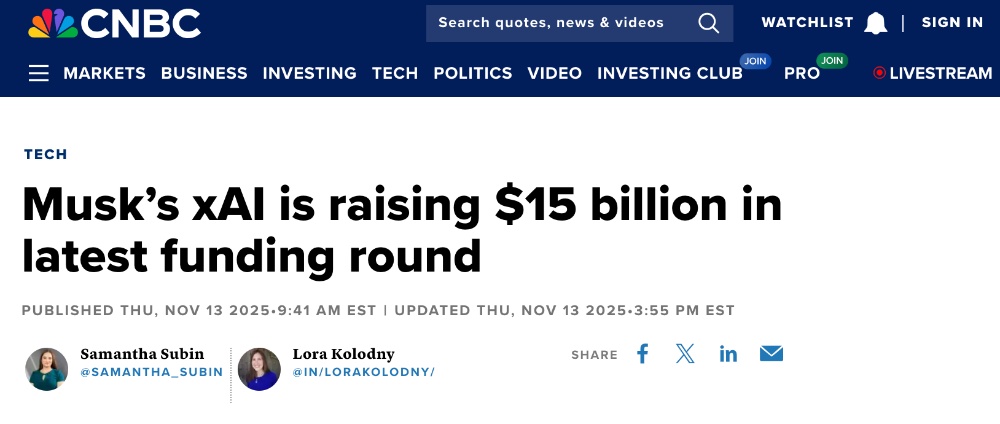Screen dimensions: 1000x424
Task: Navigate to the Politics section
Action: (x=473, y=73)
